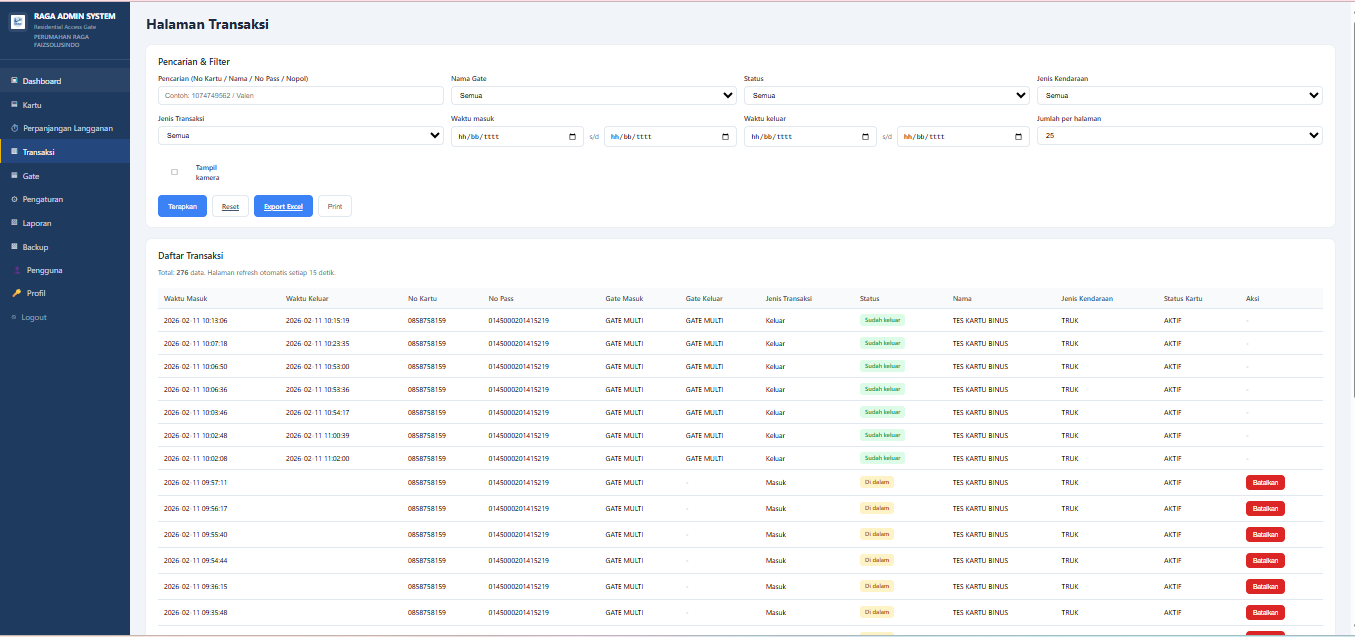Click the clock icon beside Perpanjangan Langganan

[14, 128]
